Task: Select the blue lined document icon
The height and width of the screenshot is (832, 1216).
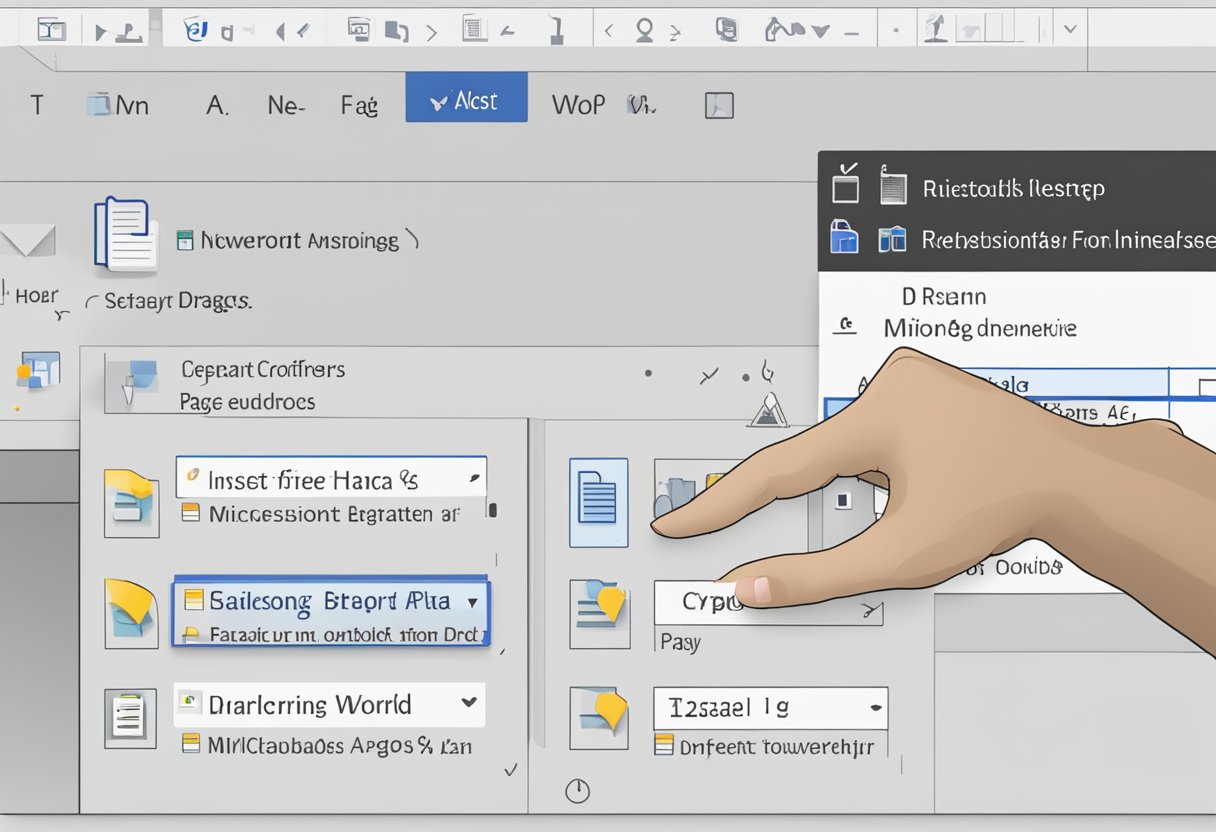Action: point(598,502)
